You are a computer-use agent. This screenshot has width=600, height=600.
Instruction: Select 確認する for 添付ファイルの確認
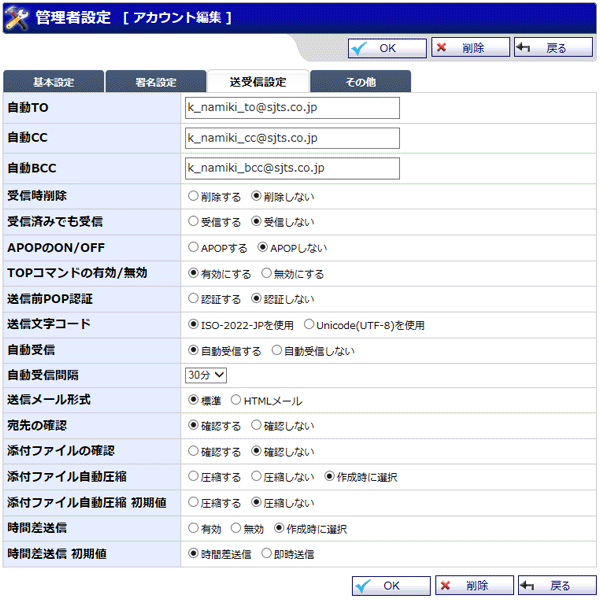(x=193, y=451)
